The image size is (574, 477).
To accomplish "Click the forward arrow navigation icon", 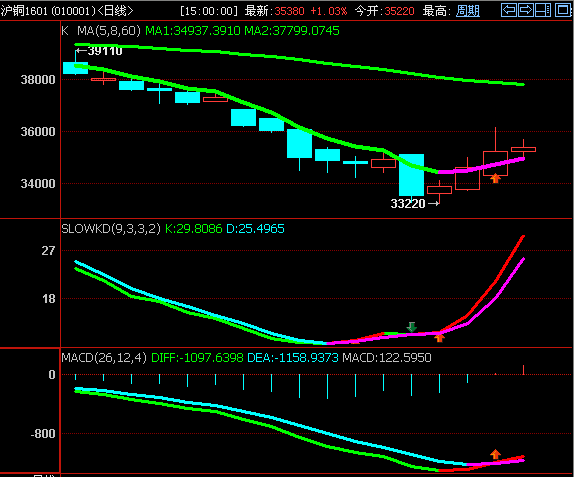I will pyautogui.click(x=526, y=10).
